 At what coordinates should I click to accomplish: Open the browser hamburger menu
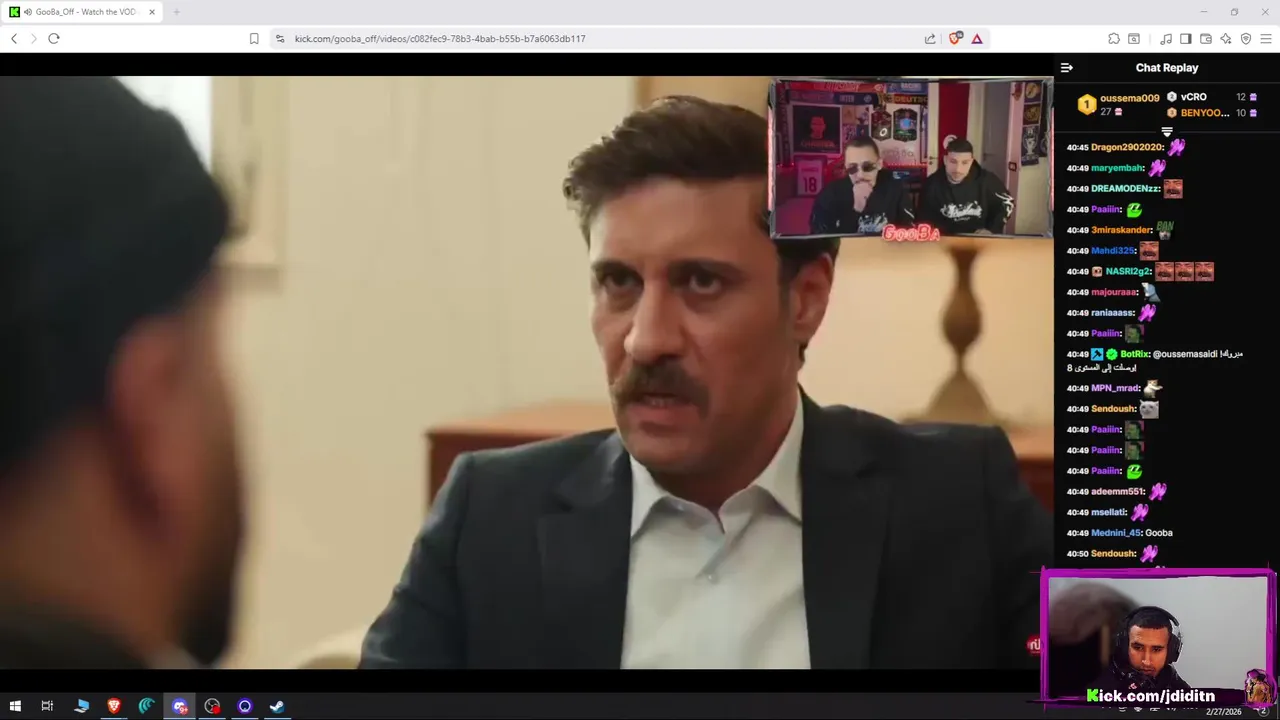[1266, 38]
